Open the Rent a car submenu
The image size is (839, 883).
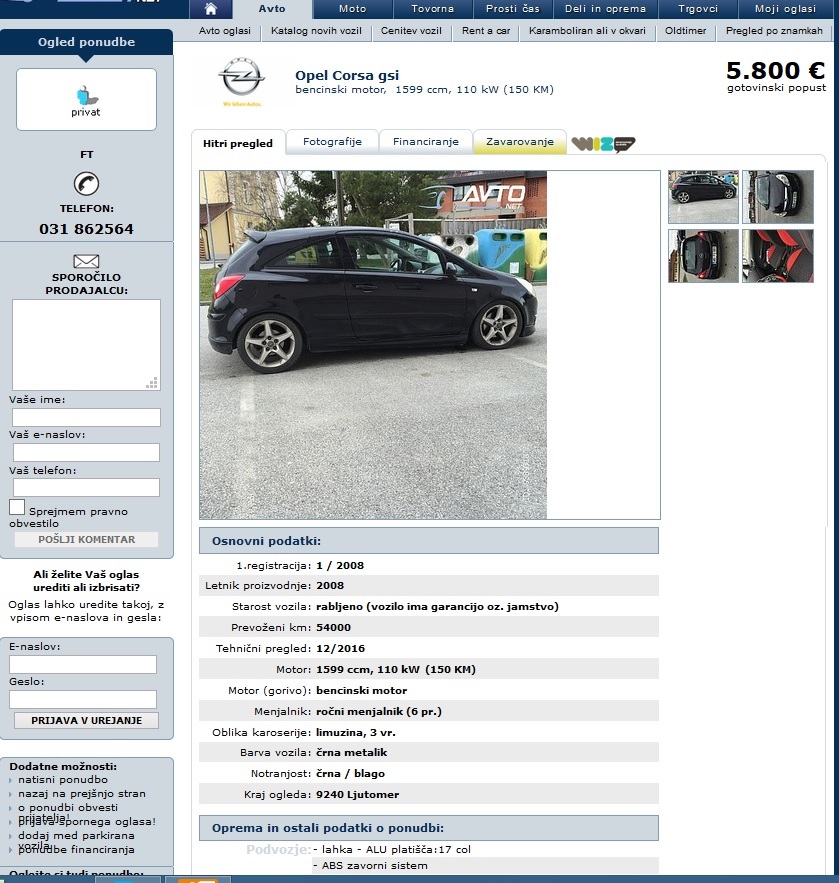coord(486,31)
